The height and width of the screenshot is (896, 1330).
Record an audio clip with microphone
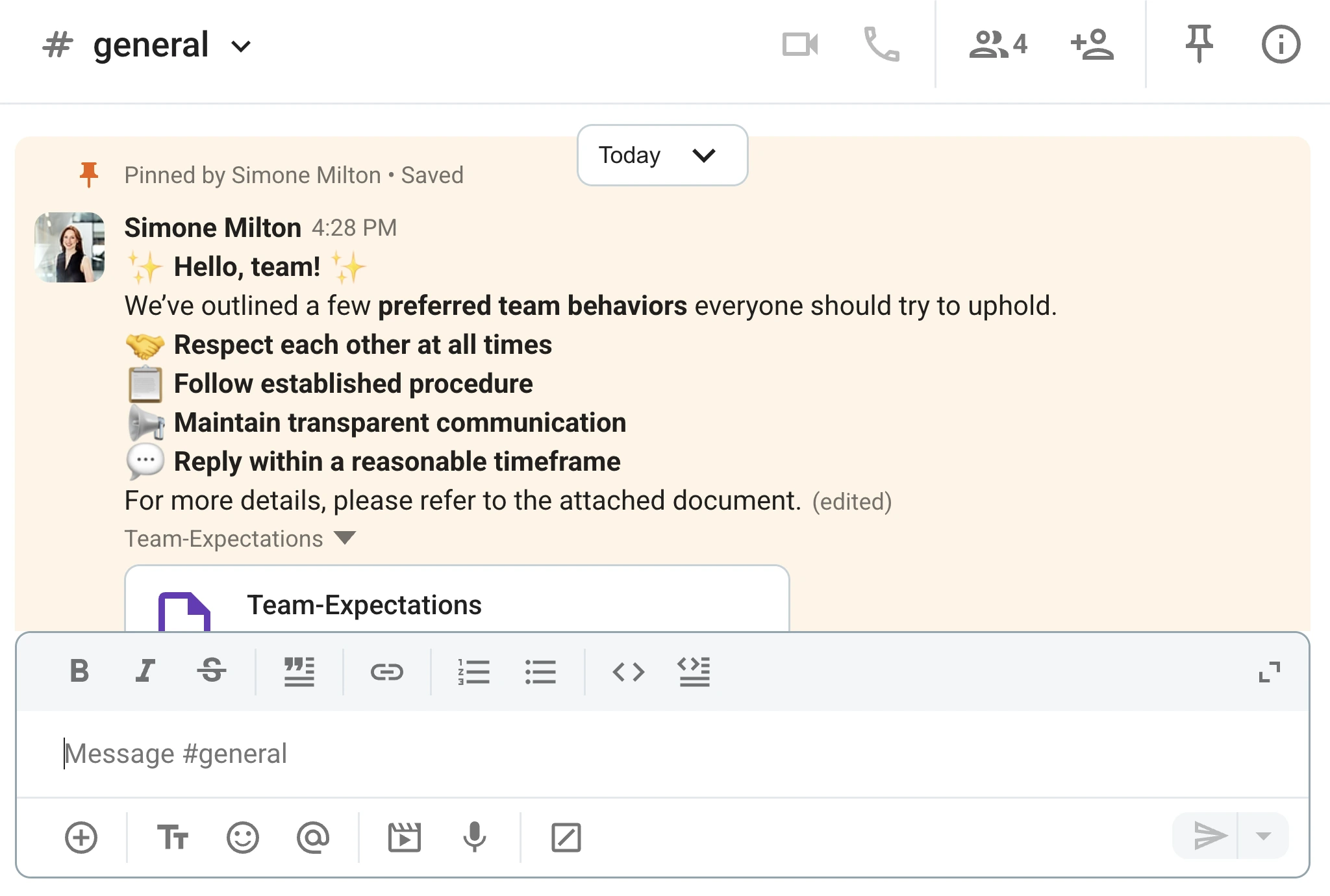pos(475,837)
